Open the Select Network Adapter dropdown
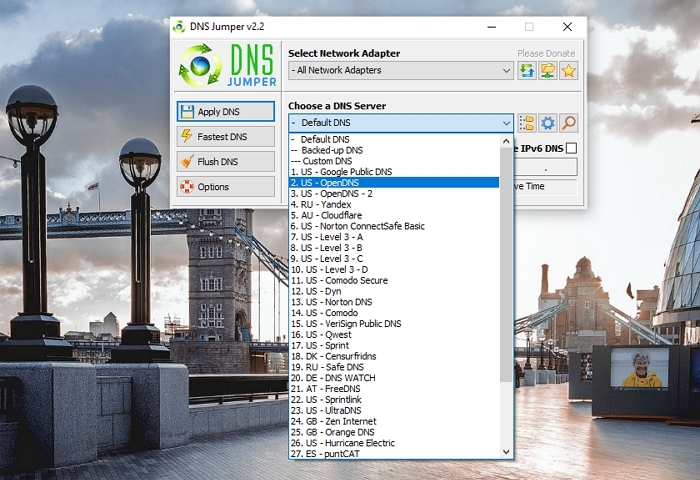 [400, 71]
